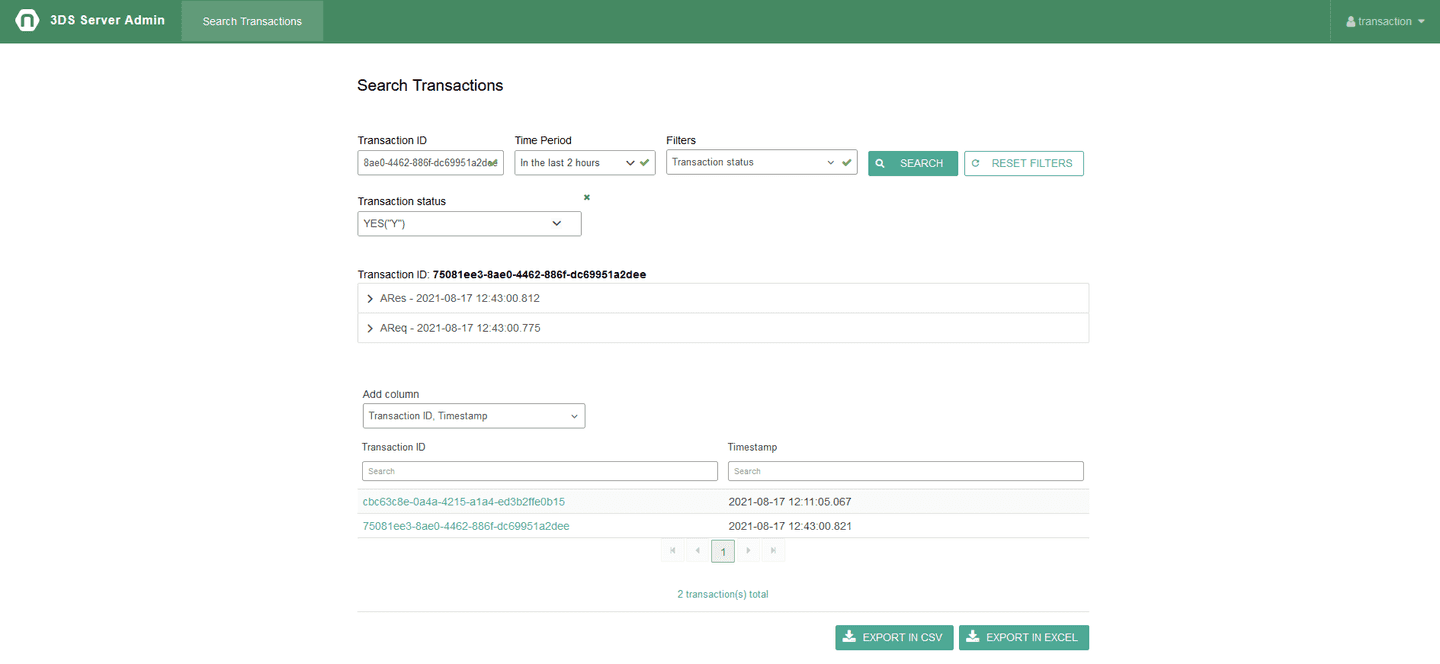Click the 3DS Server Admin logo icon

[x=27, y=19]
